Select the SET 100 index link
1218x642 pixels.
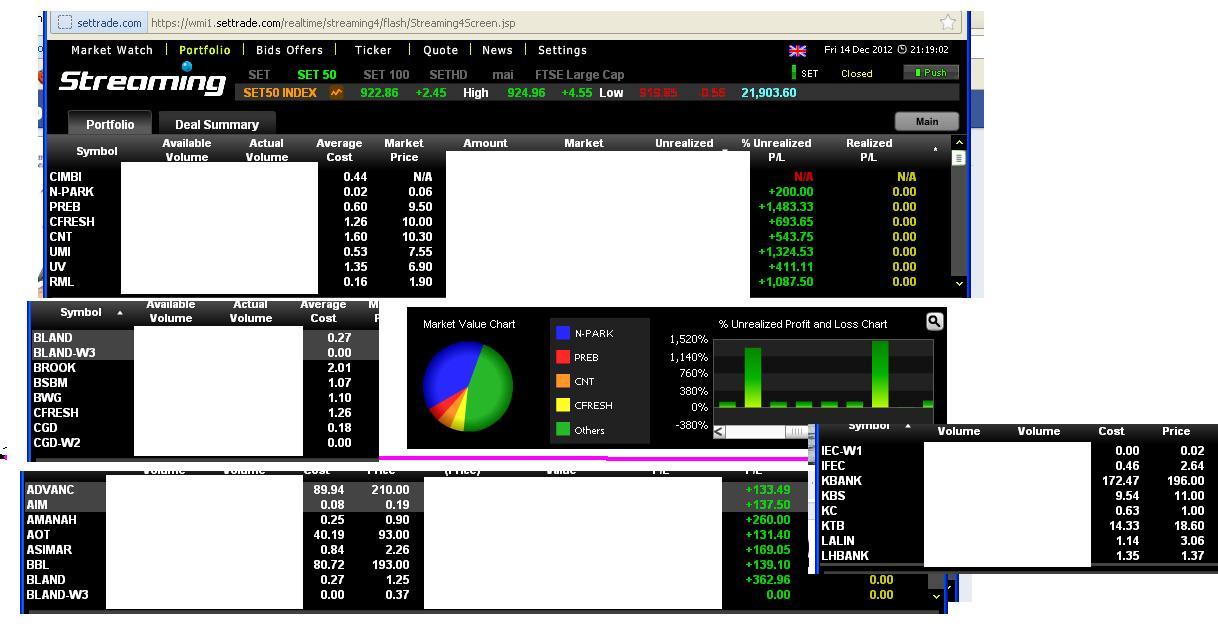386,75
